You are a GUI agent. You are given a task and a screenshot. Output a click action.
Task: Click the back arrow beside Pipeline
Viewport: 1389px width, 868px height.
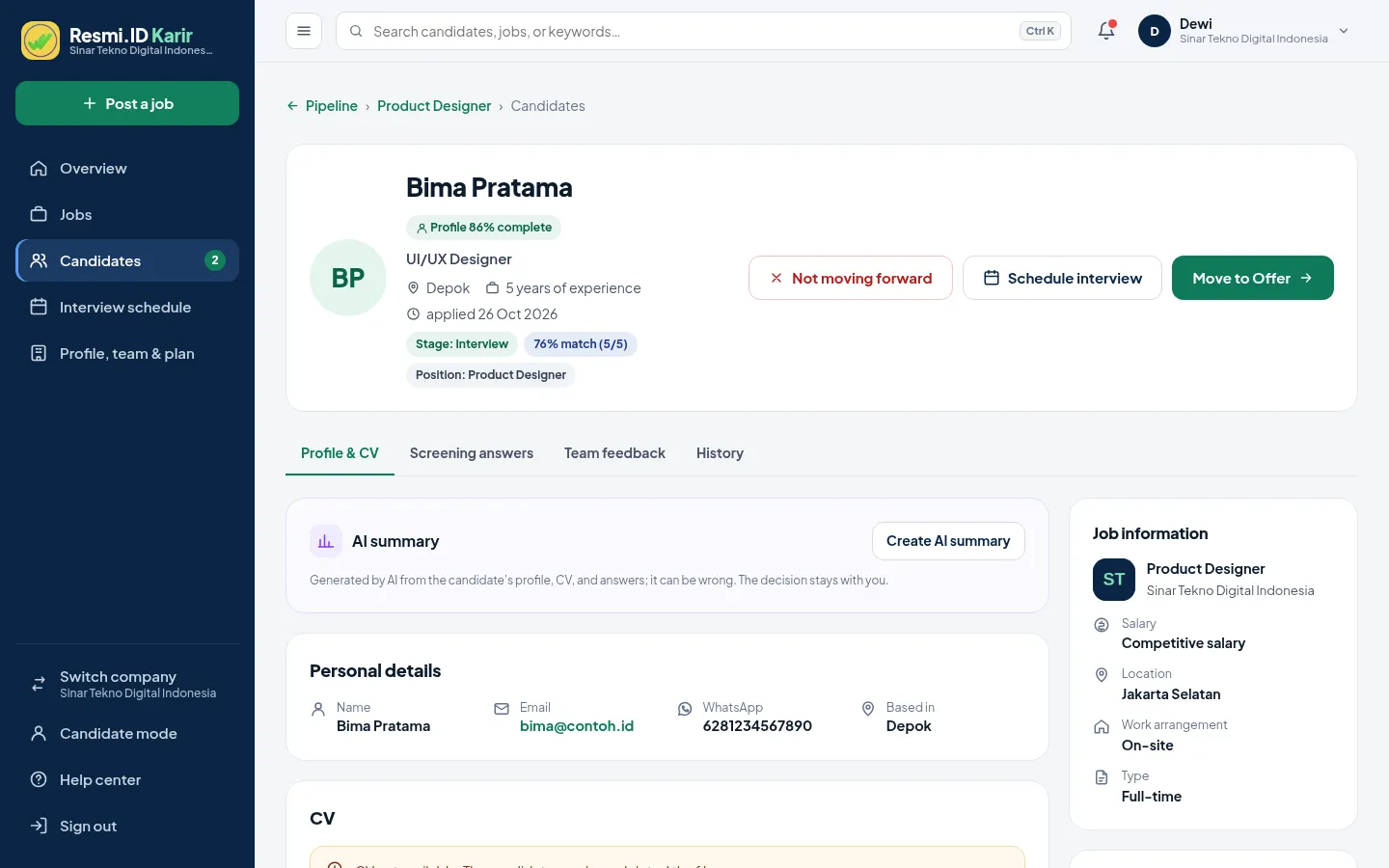[292, 106]
